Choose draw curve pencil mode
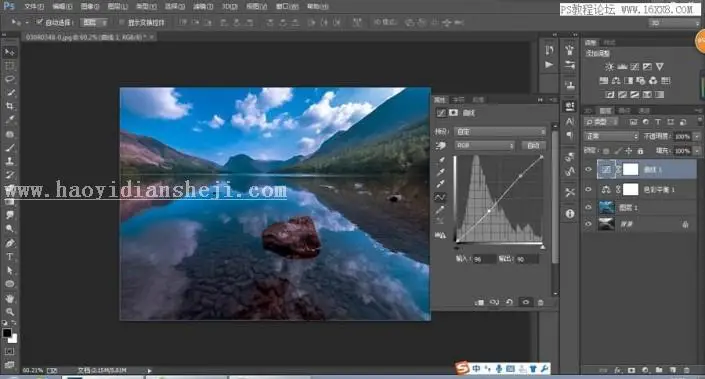Image resolution: width=705 pixels, height=379 pixels. tap(441, 210)
